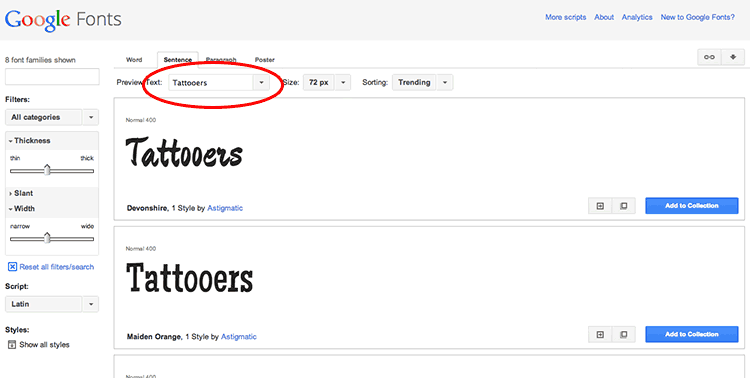Image resolution: width=750 pixels, height=378 pixels.
Task: Open the All categories dropdown
Action: point(52,117)
